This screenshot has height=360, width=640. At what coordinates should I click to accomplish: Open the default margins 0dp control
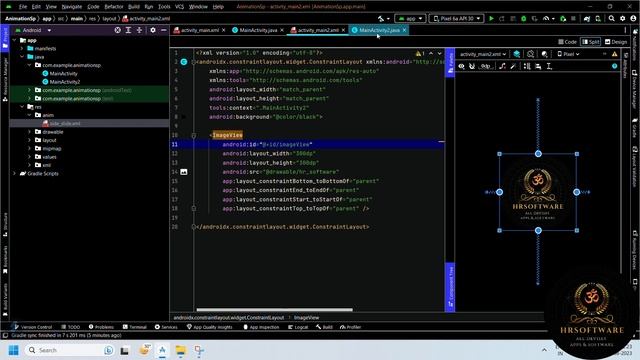[486, 66]
